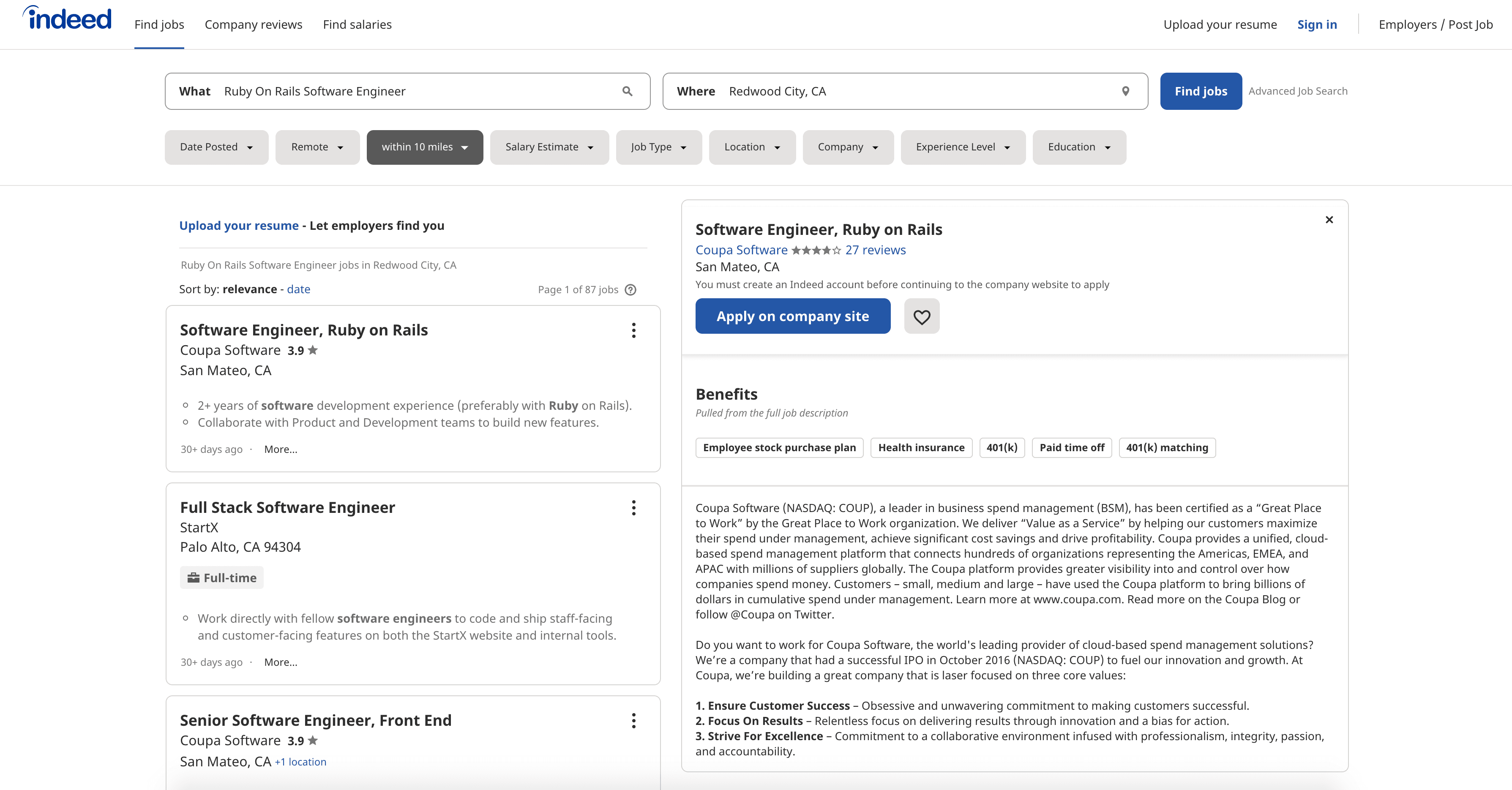Image resolution: width=1512 pixels, height=790 pixels.
Task: Click the location pin icon
Action: pos(1125,91)
